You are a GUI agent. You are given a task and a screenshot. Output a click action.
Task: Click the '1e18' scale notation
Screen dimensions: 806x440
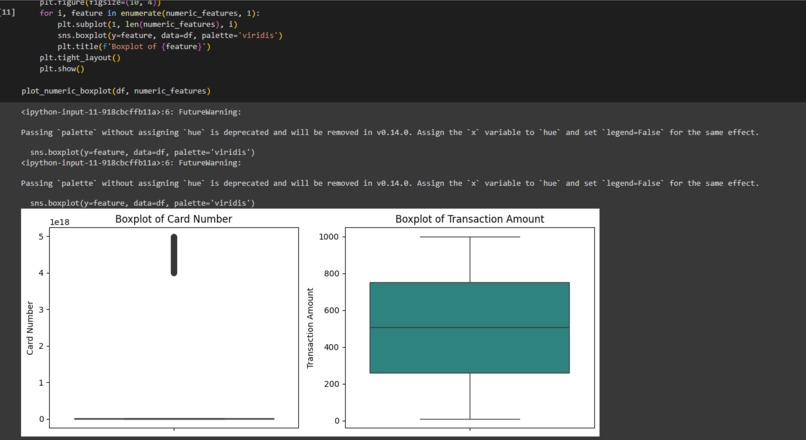(60, 222)
